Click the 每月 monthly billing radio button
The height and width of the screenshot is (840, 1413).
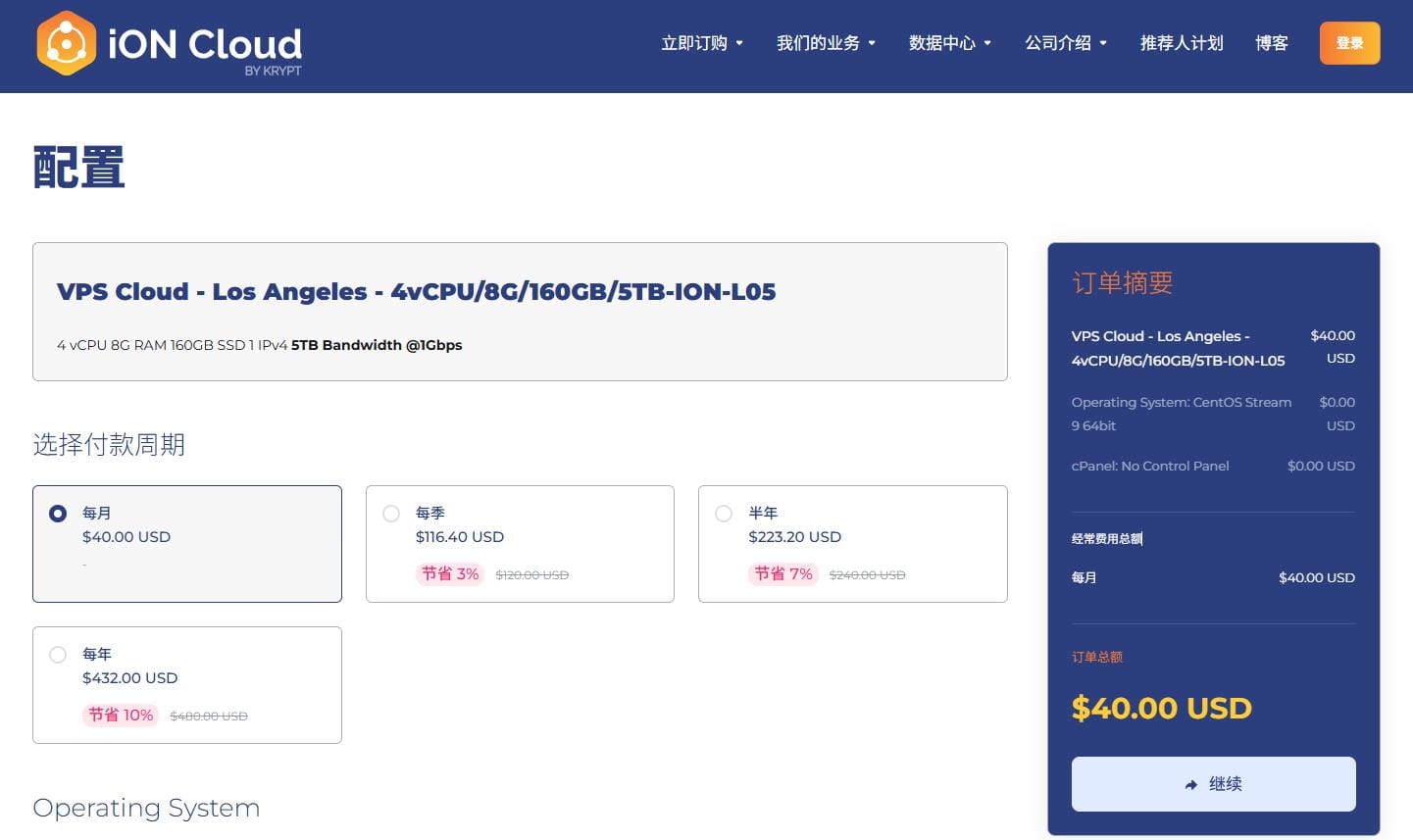tap(57, 513)
